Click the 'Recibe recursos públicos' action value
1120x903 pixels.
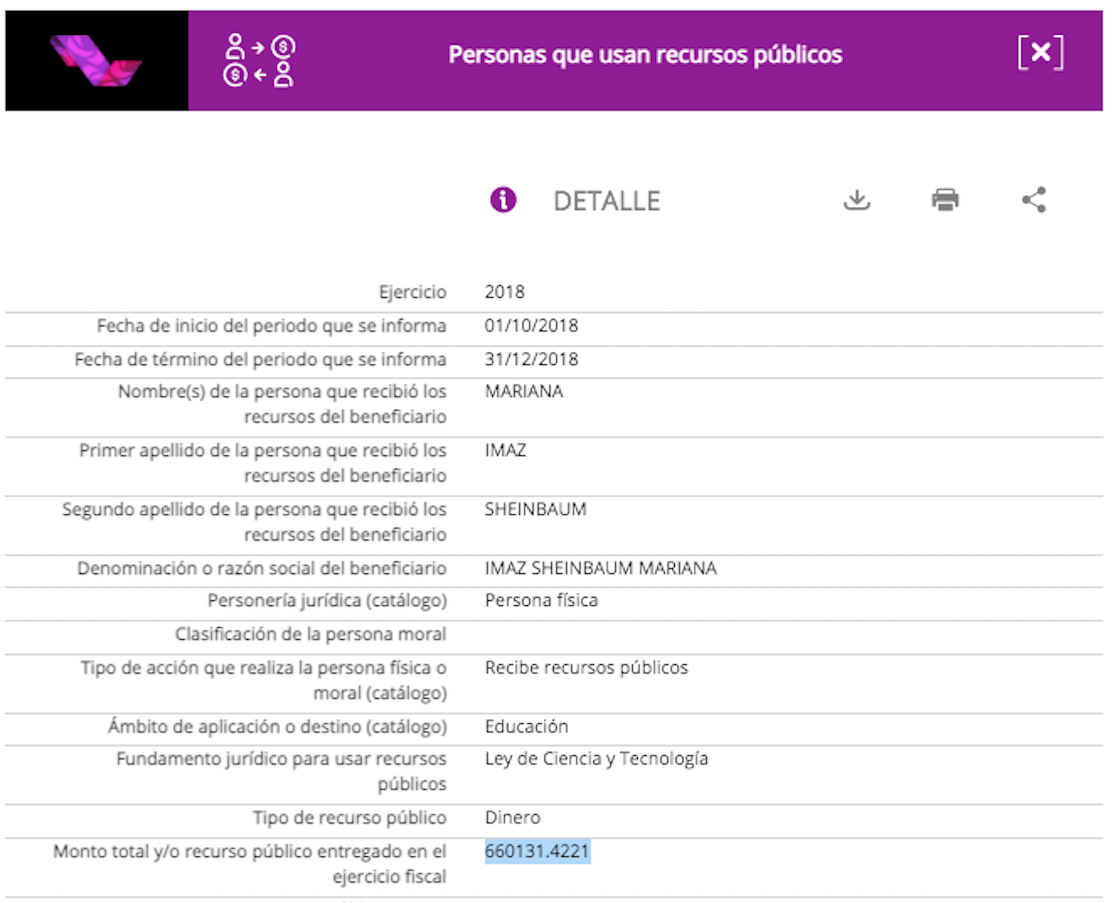coord(586,667)
